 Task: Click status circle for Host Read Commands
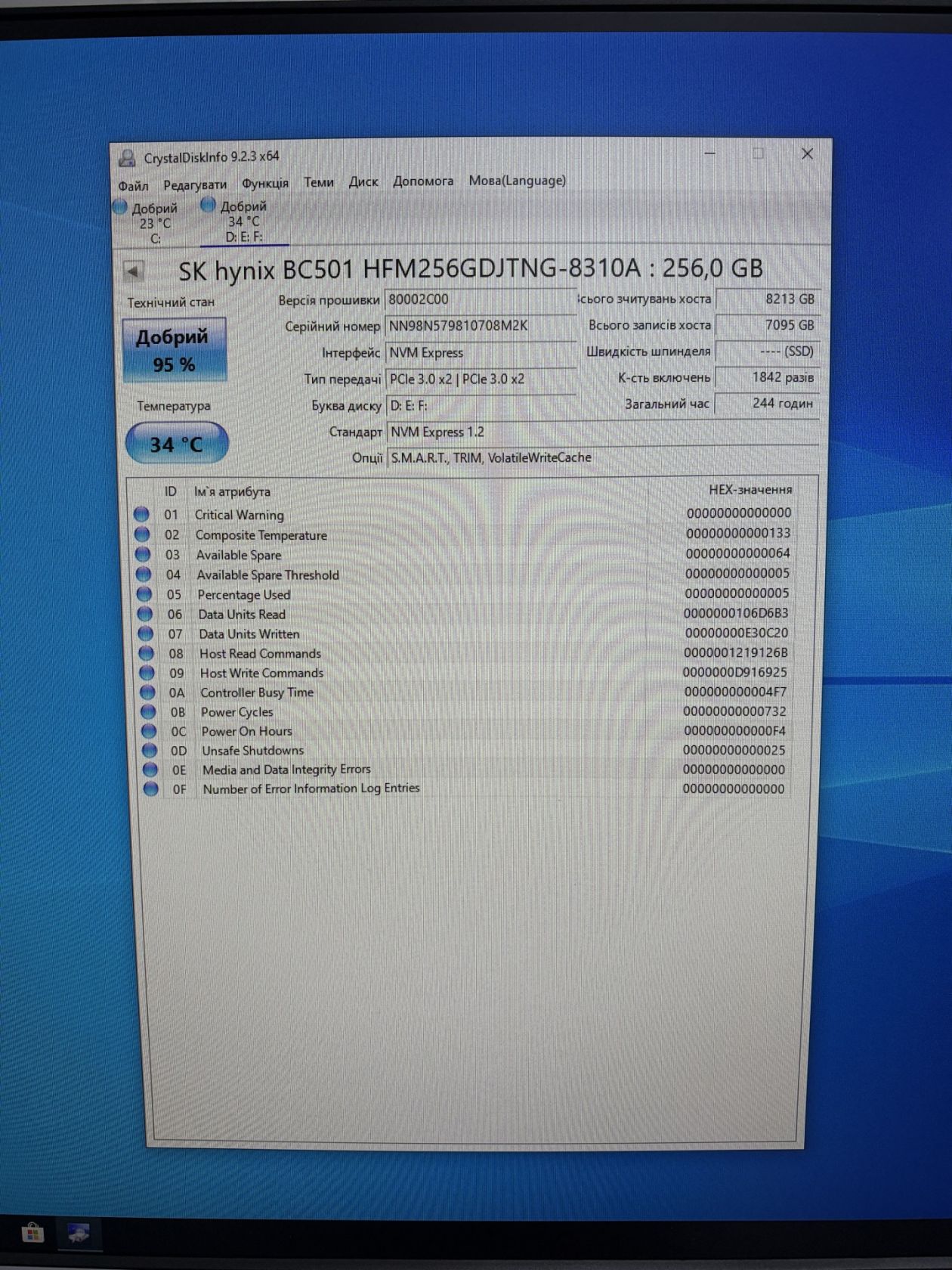tap(147, 653)
